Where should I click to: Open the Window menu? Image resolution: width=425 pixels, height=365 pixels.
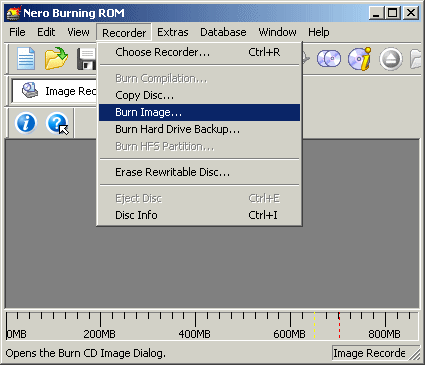(277, 32)
